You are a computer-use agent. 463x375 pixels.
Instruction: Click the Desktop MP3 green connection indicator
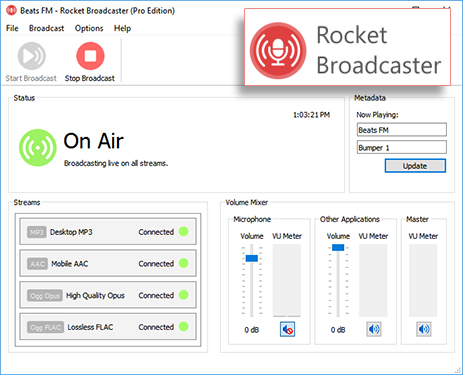coord(184,231)
